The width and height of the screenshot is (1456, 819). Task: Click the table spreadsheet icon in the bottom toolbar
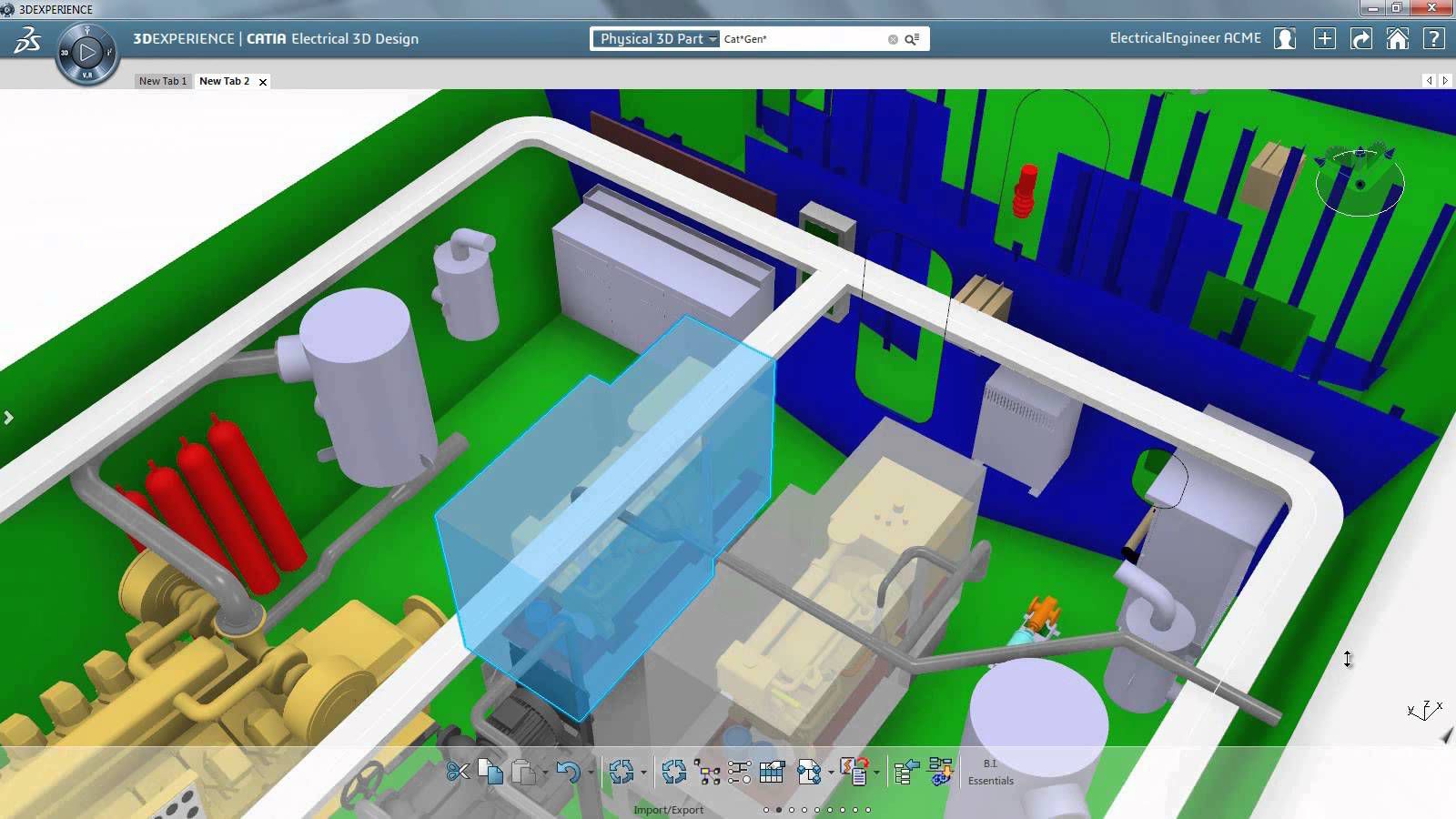click(x=772, y=773)
